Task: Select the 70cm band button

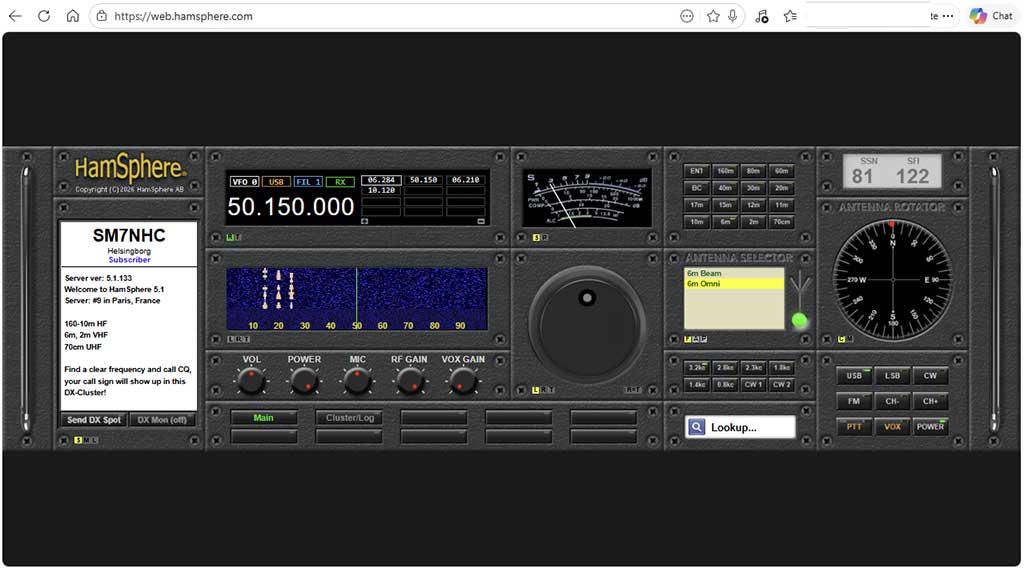Action: click(782, 222)
